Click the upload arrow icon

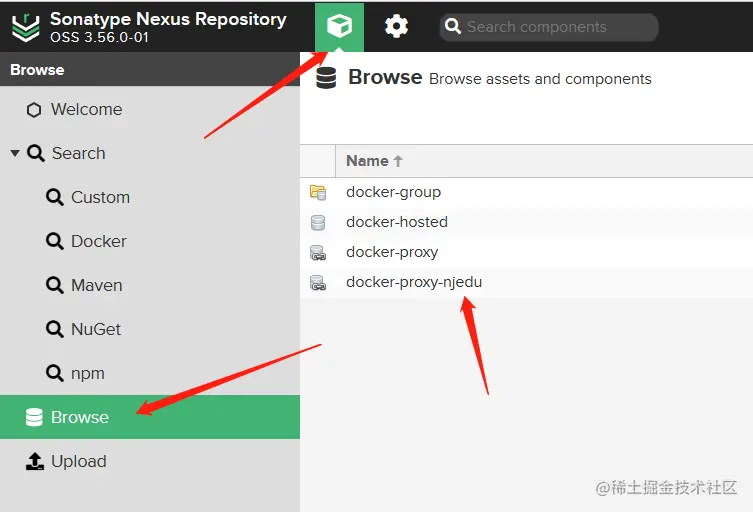35,461
